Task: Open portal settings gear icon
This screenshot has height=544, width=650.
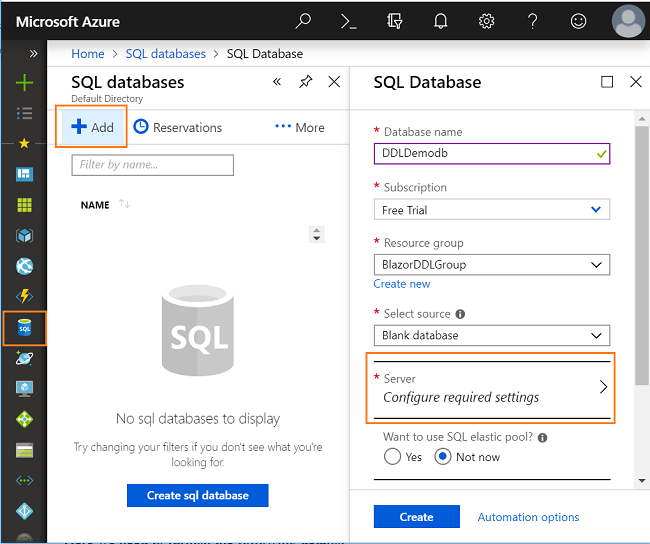Action: click(x=486, y=21)
